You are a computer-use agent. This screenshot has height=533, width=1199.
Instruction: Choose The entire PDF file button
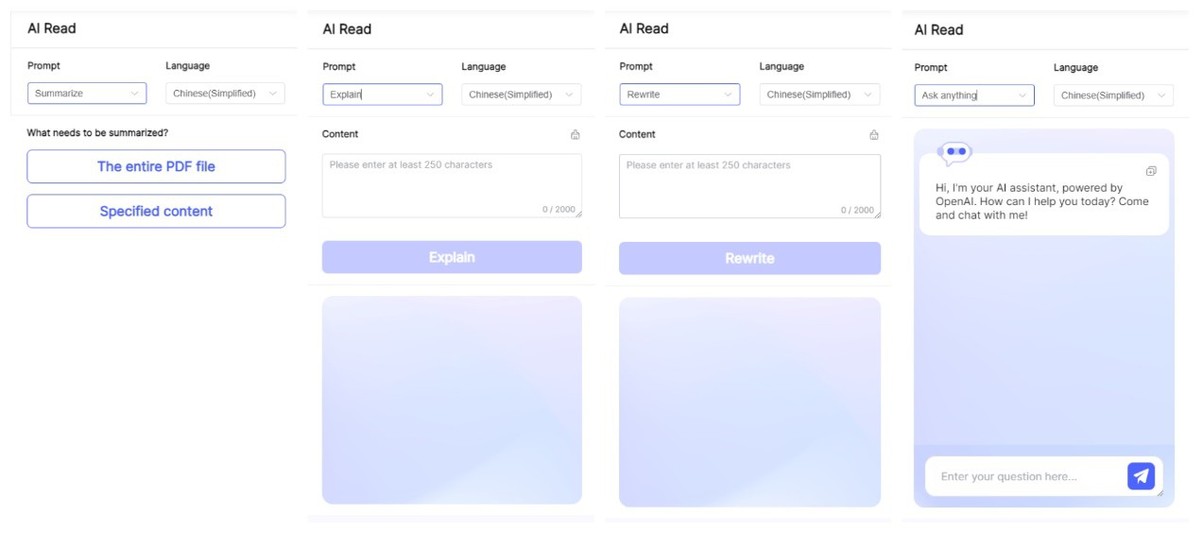[x=156, y=167]
